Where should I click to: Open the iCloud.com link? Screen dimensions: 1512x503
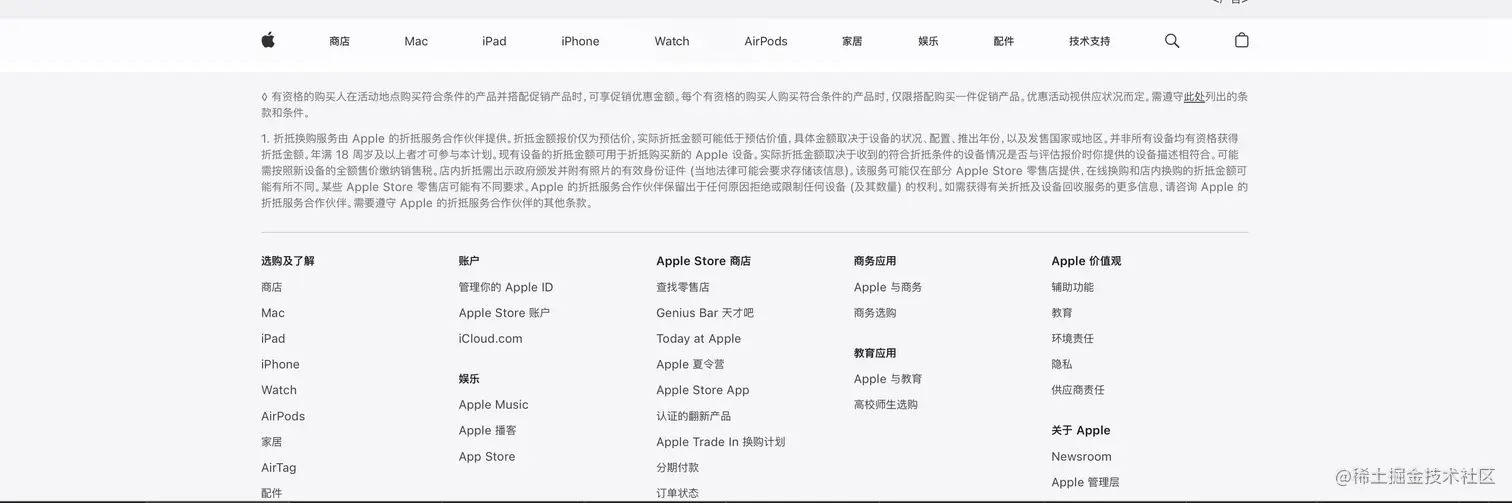[x=491, y=339]
